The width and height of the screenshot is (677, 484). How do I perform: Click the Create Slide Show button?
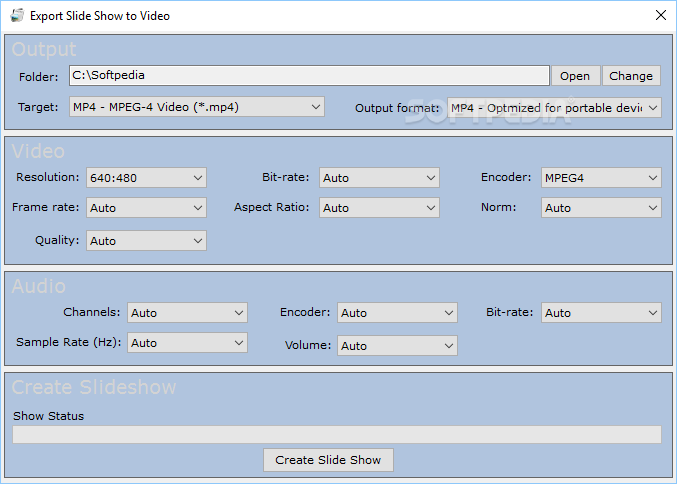pyautogui.click(x=328, y=460)
